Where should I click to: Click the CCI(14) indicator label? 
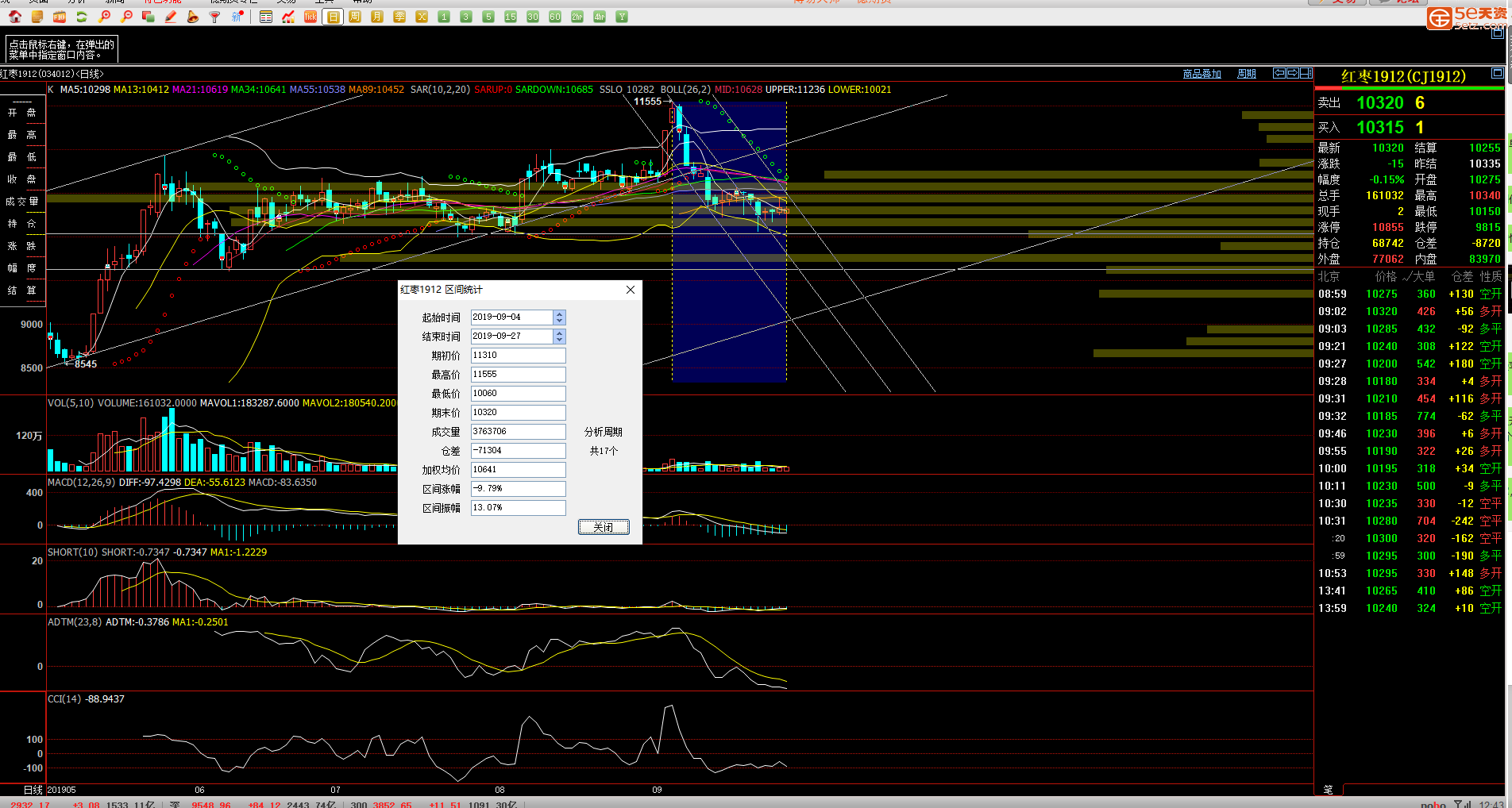click(64, 699)
